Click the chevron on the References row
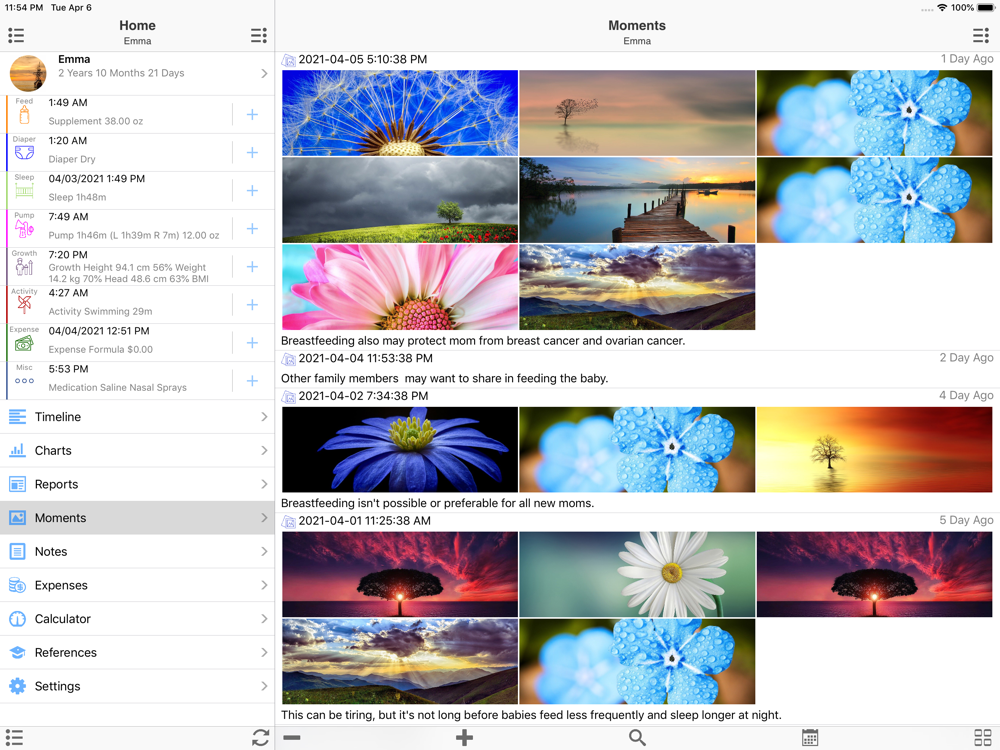The image size is (1000, 750). point(264,653)
